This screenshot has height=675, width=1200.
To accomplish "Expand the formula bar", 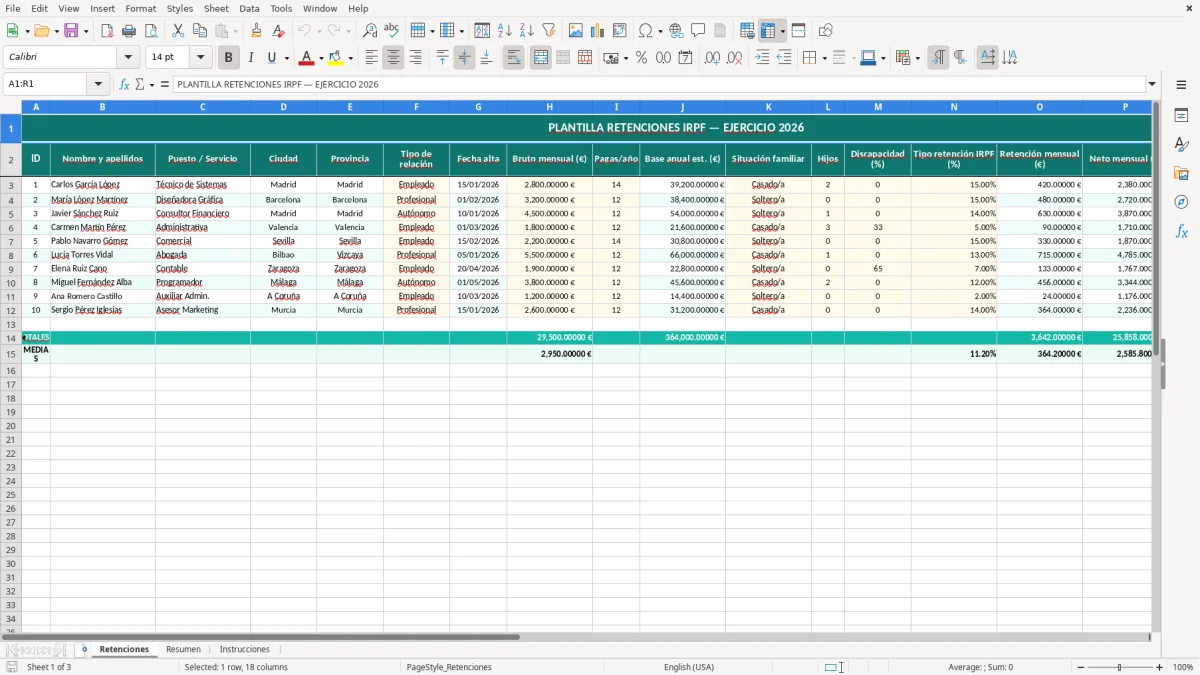I will tap(1152, 84).
